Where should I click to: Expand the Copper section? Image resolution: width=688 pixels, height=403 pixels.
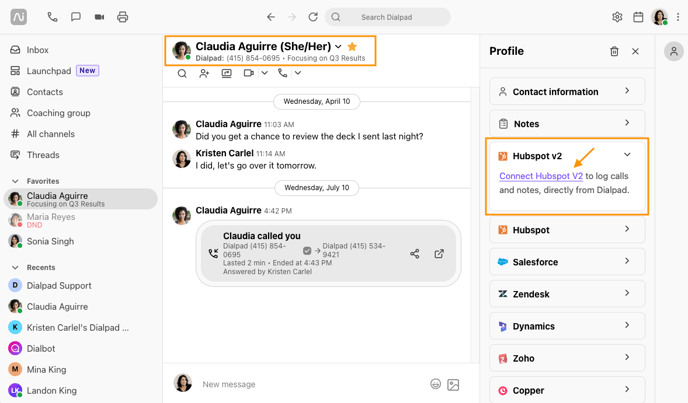(567, 390)
